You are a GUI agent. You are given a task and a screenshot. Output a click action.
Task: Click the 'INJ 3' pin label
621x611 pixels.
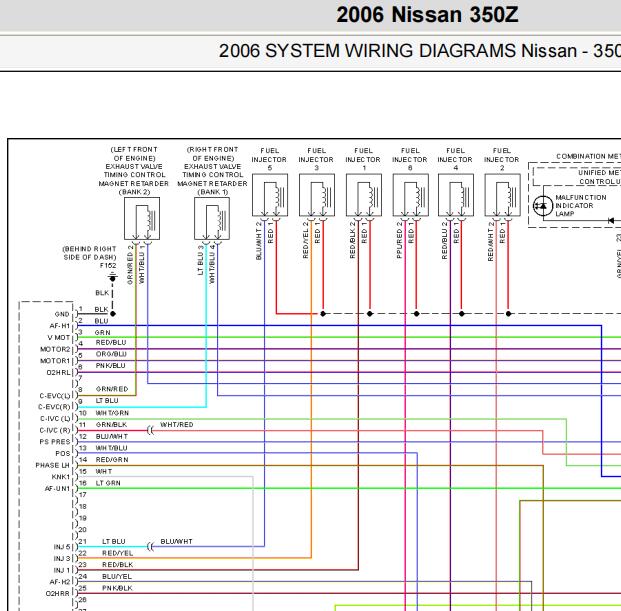62,559
